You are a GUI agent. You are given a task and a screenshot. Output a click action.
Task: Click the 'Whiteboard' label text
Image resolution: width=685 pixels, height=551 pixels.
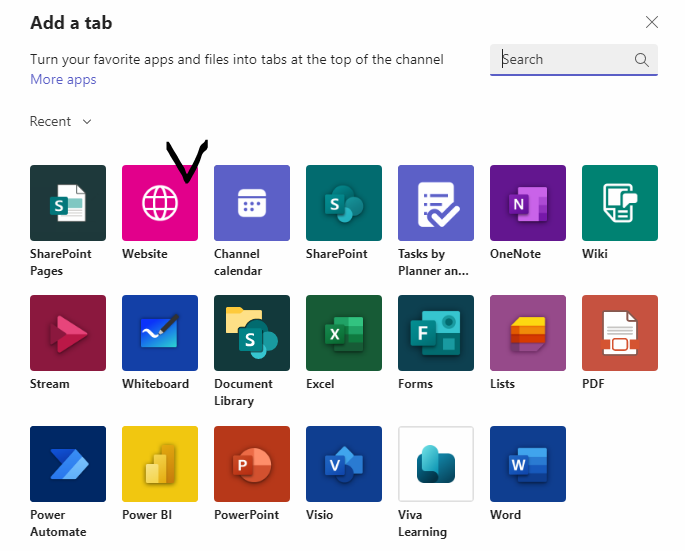(x=156, y=384)
